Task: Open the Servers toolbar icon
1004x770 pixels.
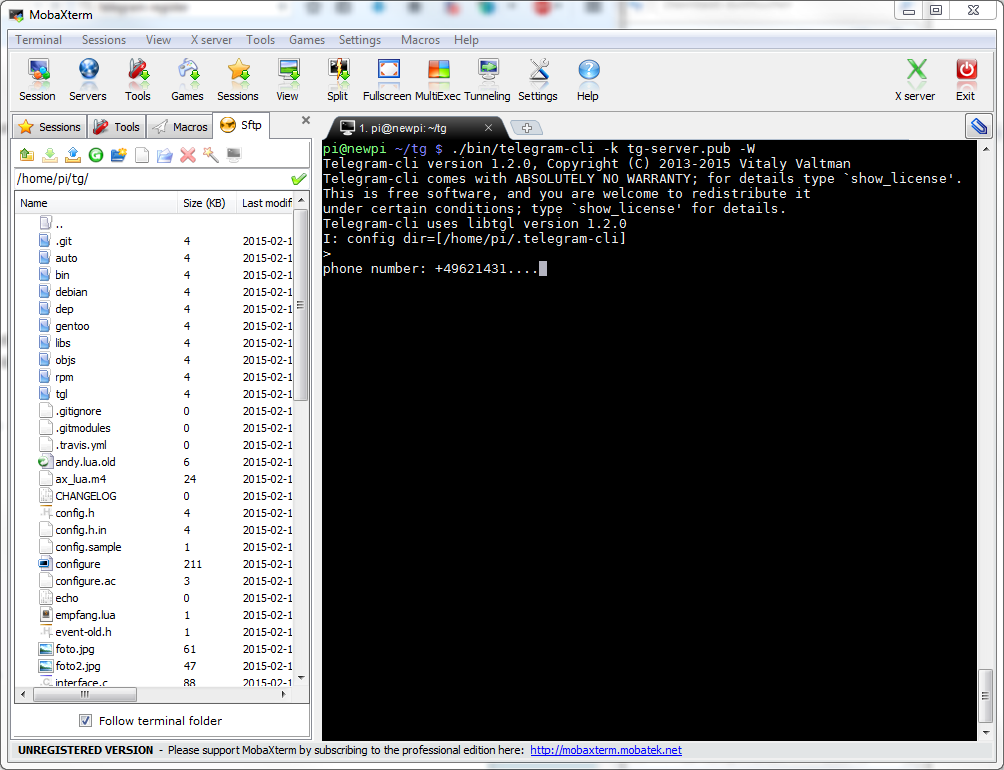Action: 88,79
